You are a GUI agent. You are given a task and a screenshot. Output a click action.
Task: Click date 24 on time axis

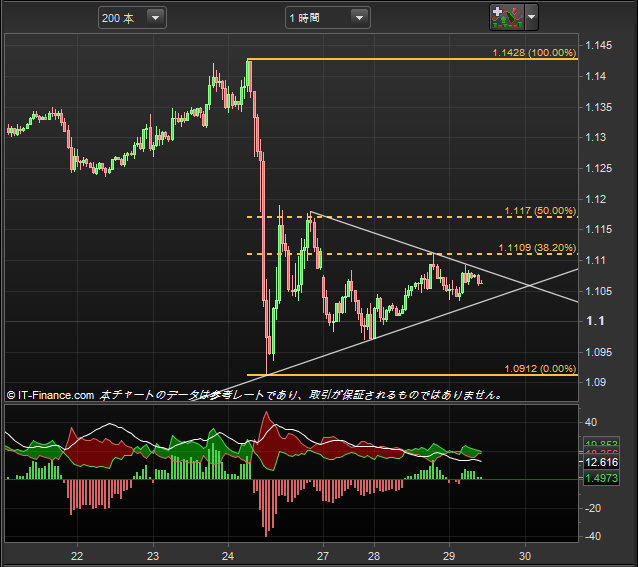click(x=228, y=556)
